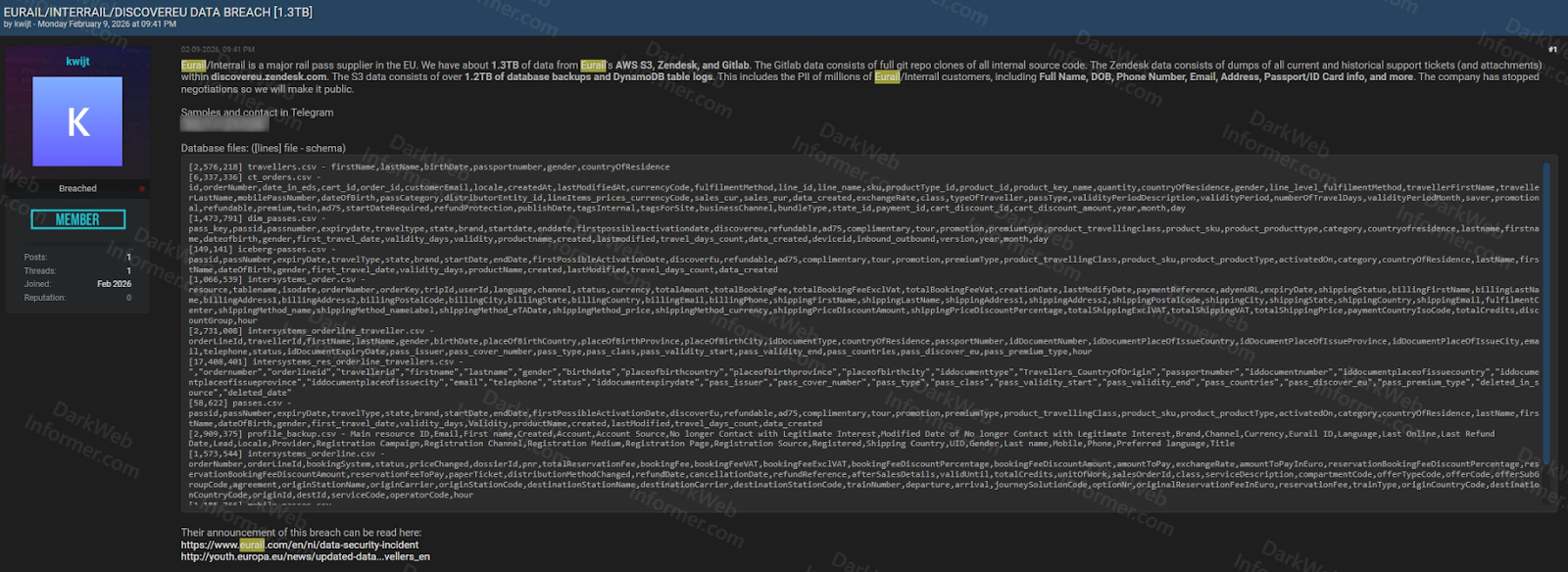Click the Reputation score value
Screen dimensions: 1568x572
click(128, 298)
